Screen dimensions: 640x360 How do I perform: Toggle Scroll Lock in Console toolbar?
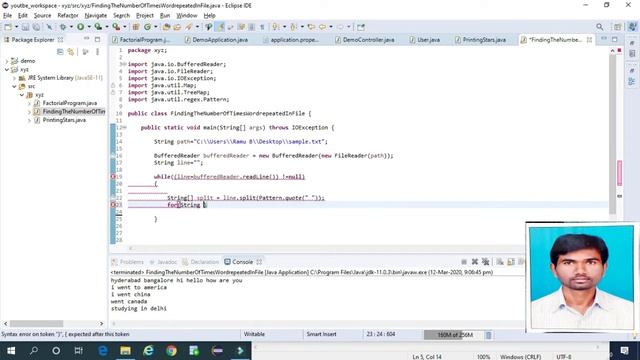point(511,262)
